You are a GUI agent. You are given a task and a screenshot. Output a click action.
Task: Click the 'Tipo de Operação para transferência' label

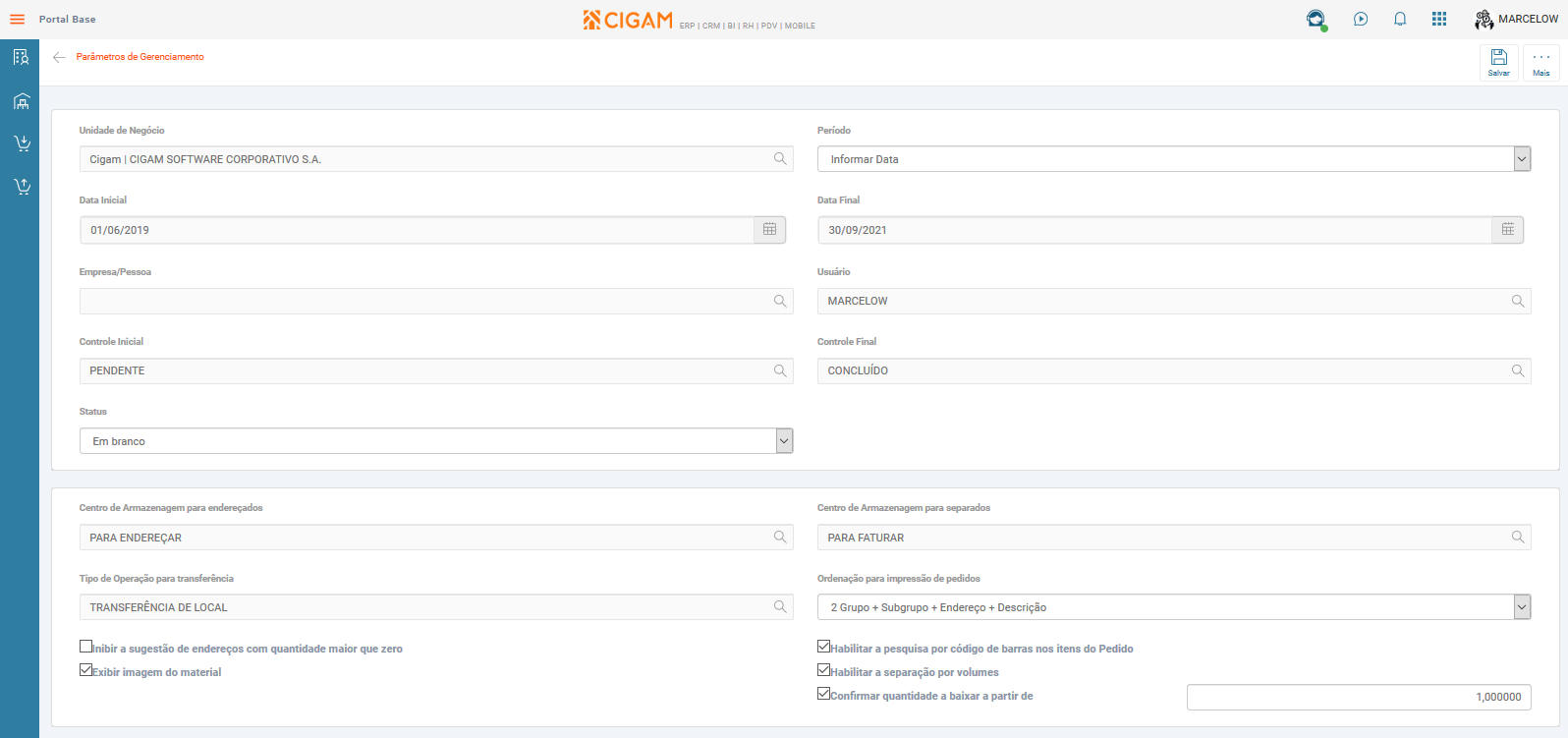156,579
